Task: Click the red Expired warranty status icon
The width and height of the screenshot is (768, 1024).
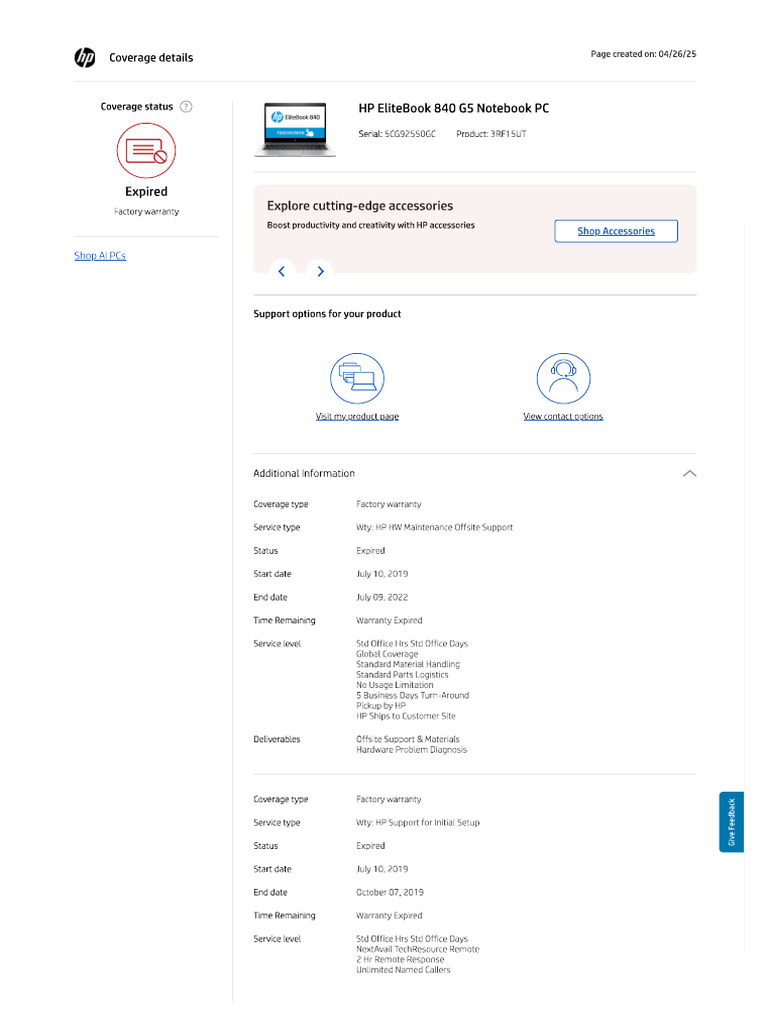Action: tap(146, 151)
